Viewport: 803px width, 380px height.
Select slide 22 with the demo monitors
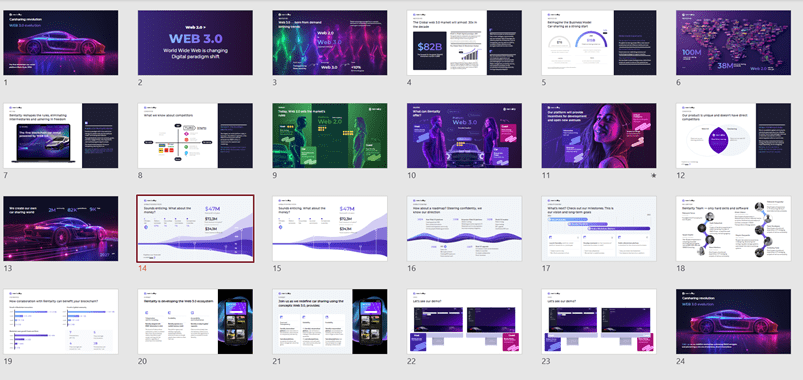tap(464, 322)
